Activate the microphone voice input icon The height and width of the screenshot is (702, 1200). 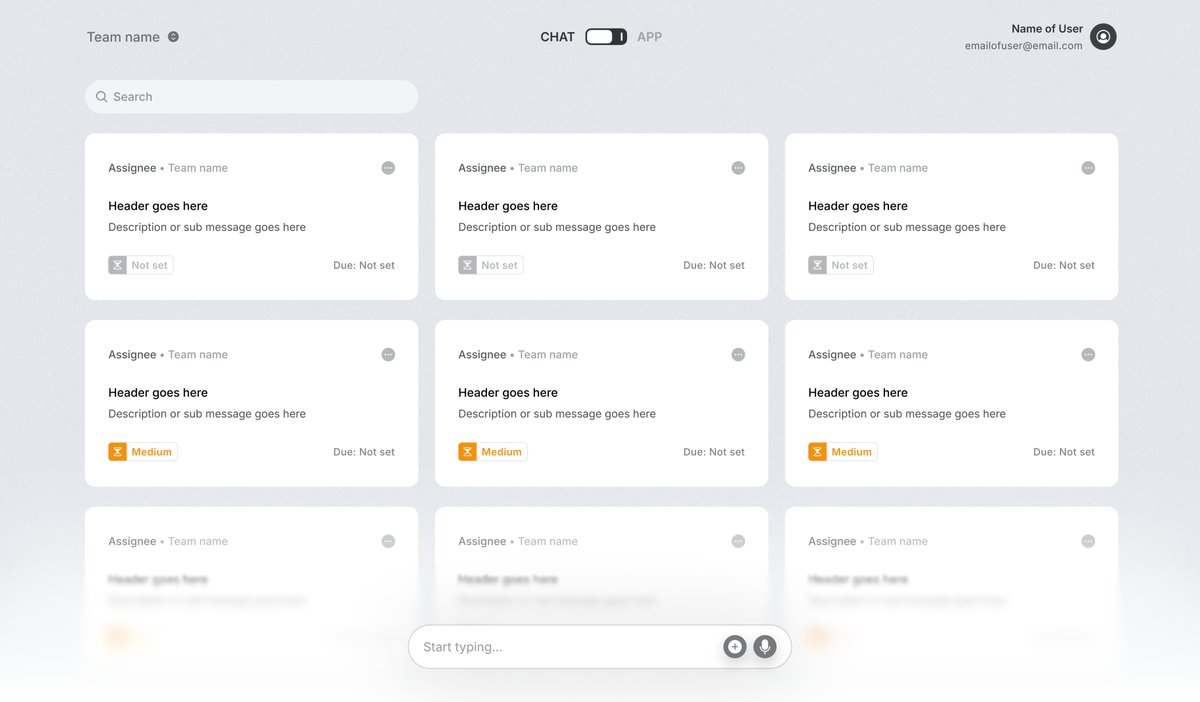(765, 647)
